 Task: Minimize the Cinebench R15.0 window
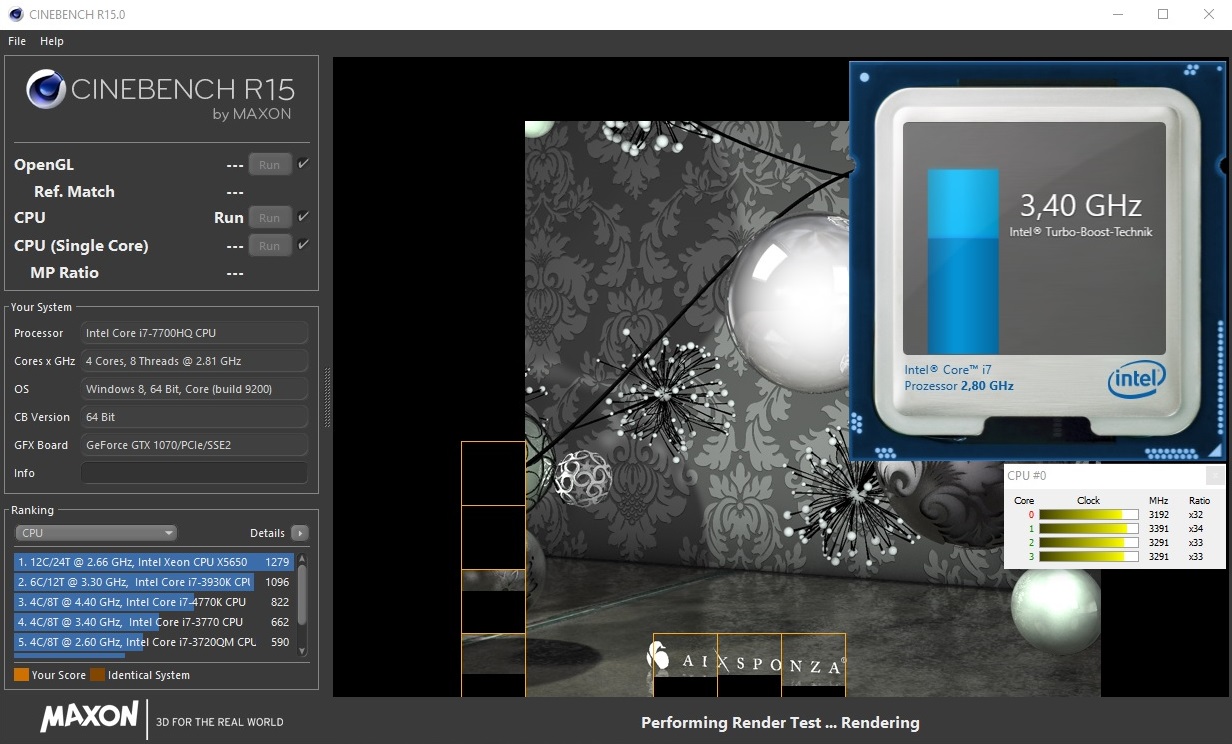coord(1117,15)
